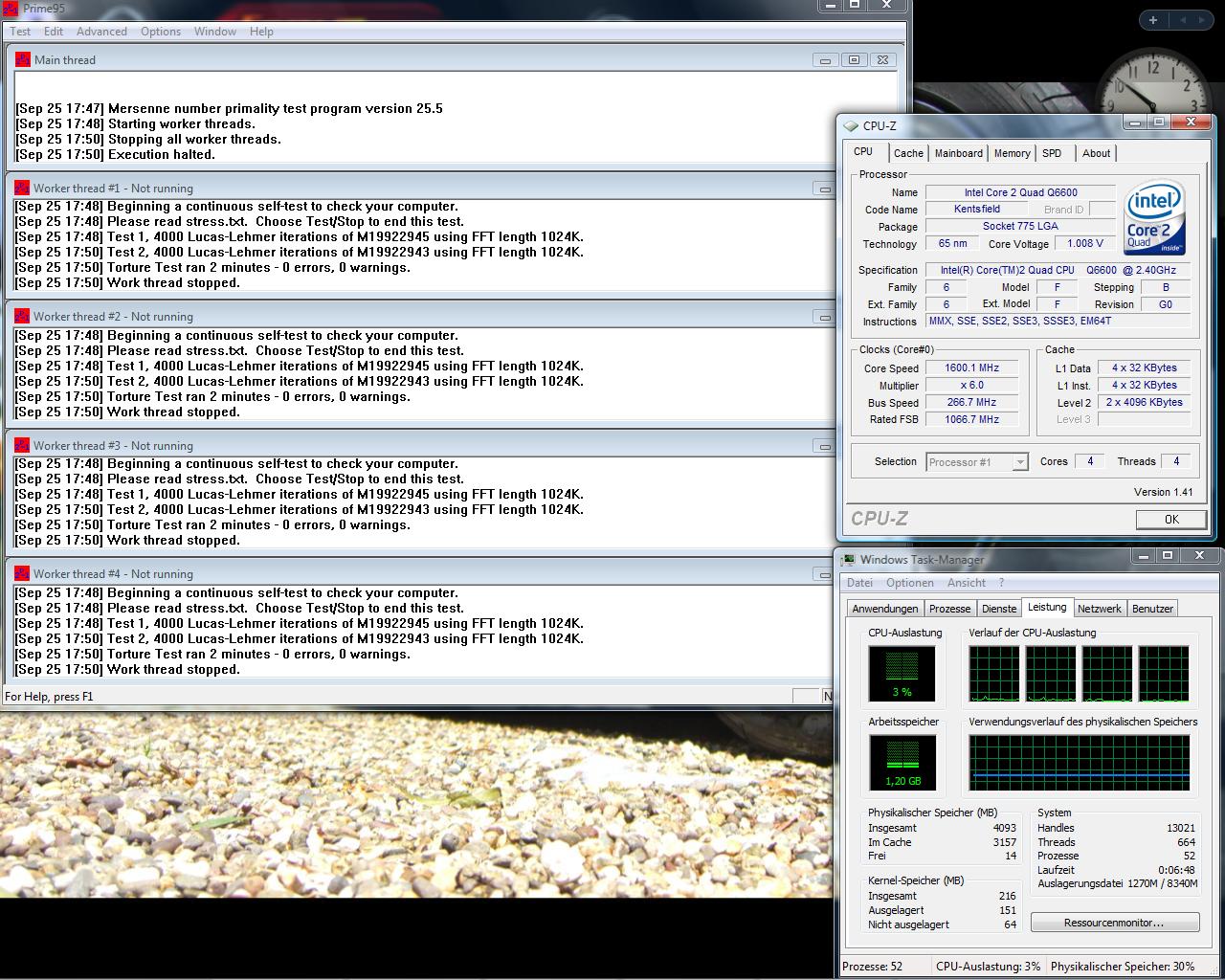Open the Advanced menu in Prime95

101,32
